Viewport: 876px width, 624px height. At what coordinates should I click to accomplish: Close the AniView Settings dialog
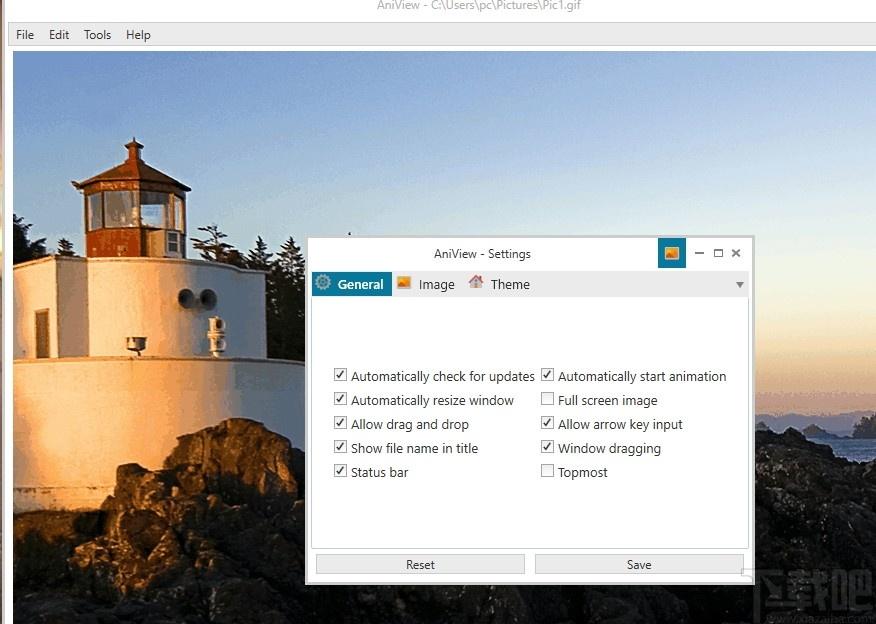736,253
